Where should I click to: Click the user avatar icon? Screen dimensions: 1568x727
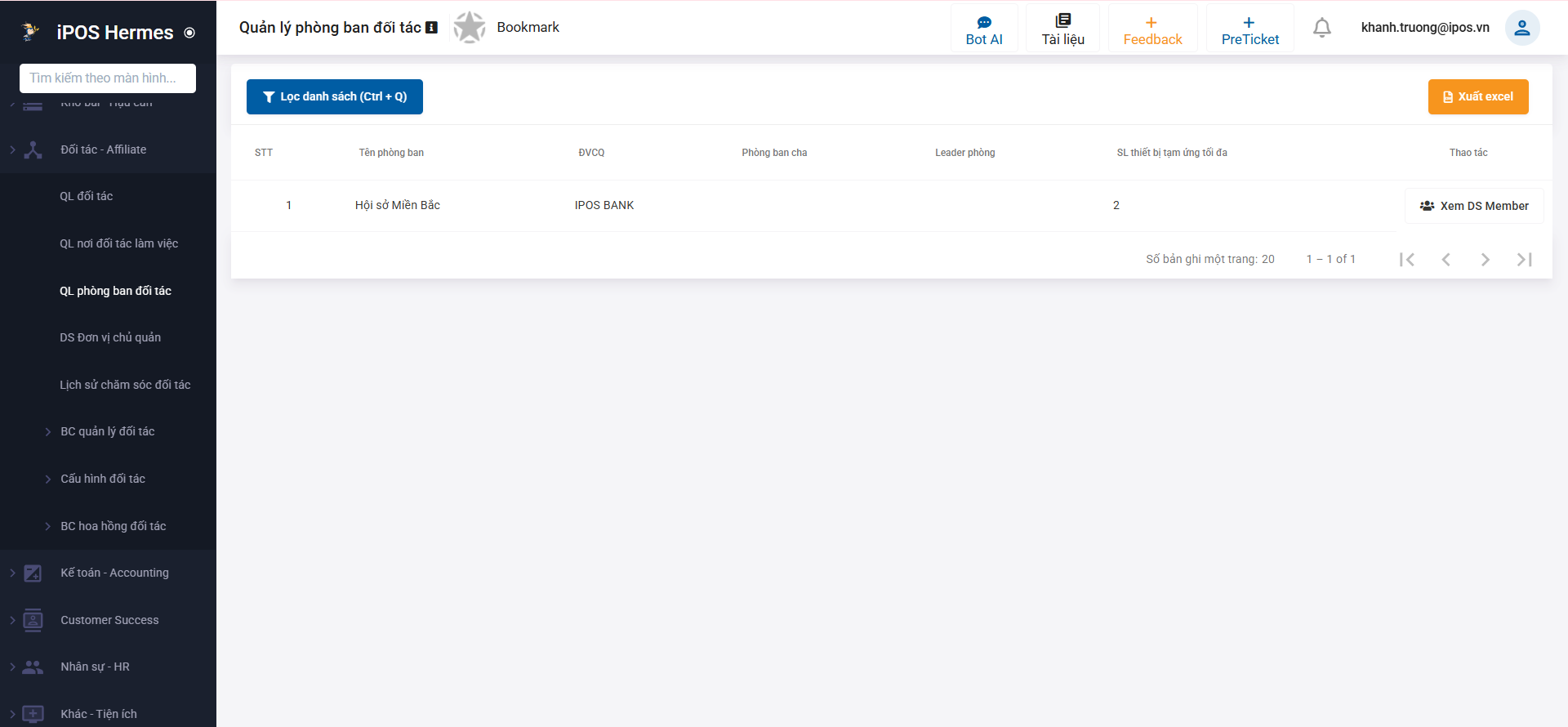click(x=1522, y=28)
